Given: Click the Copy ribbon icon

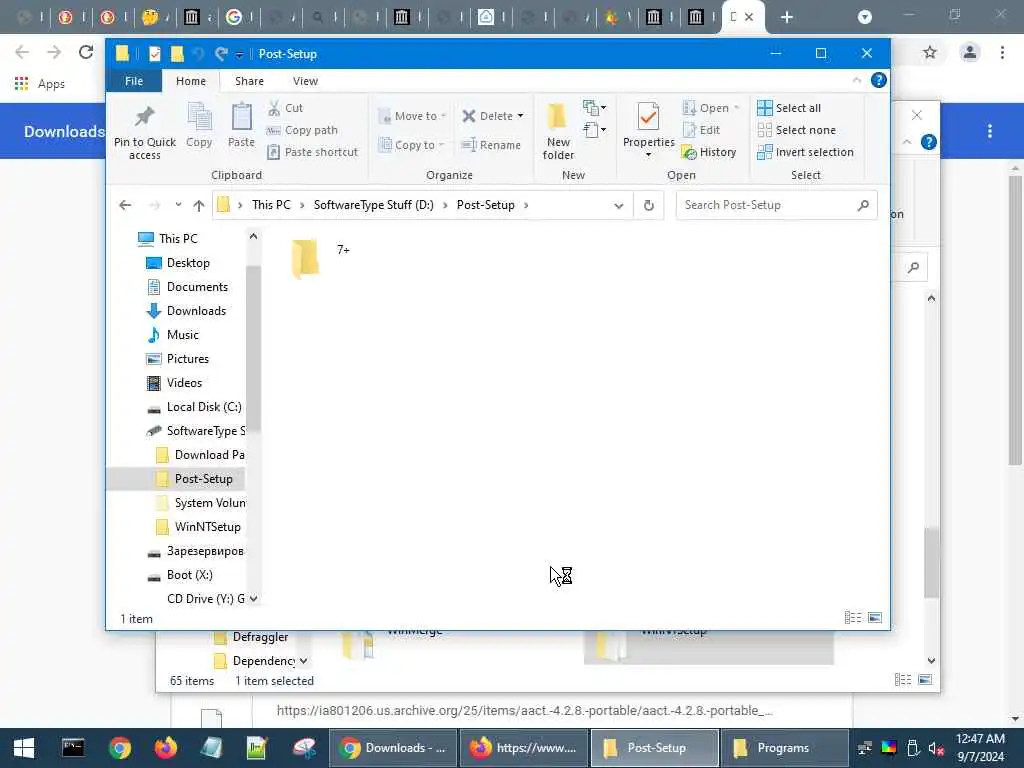Looking at the screenshot, I should coord(199,125).
